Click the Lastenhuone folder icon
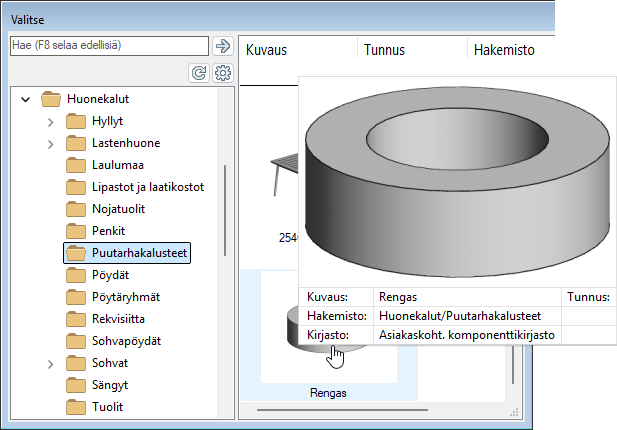The image size is (617, 430). pyautogui.click(x=76, y=143)
